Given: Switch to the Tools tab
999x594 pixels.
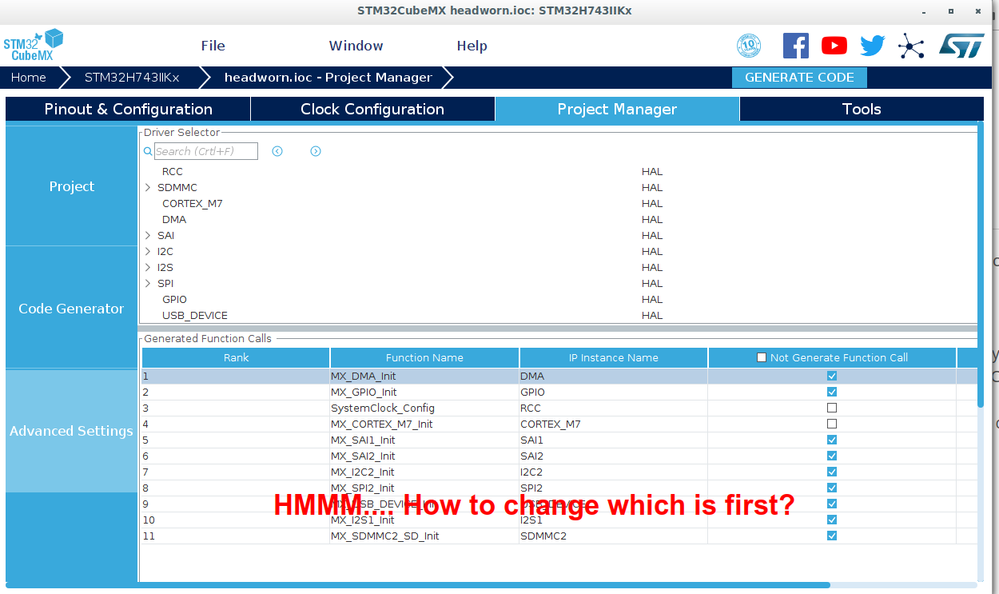Looking at the screenshot, I should point(861,109).
